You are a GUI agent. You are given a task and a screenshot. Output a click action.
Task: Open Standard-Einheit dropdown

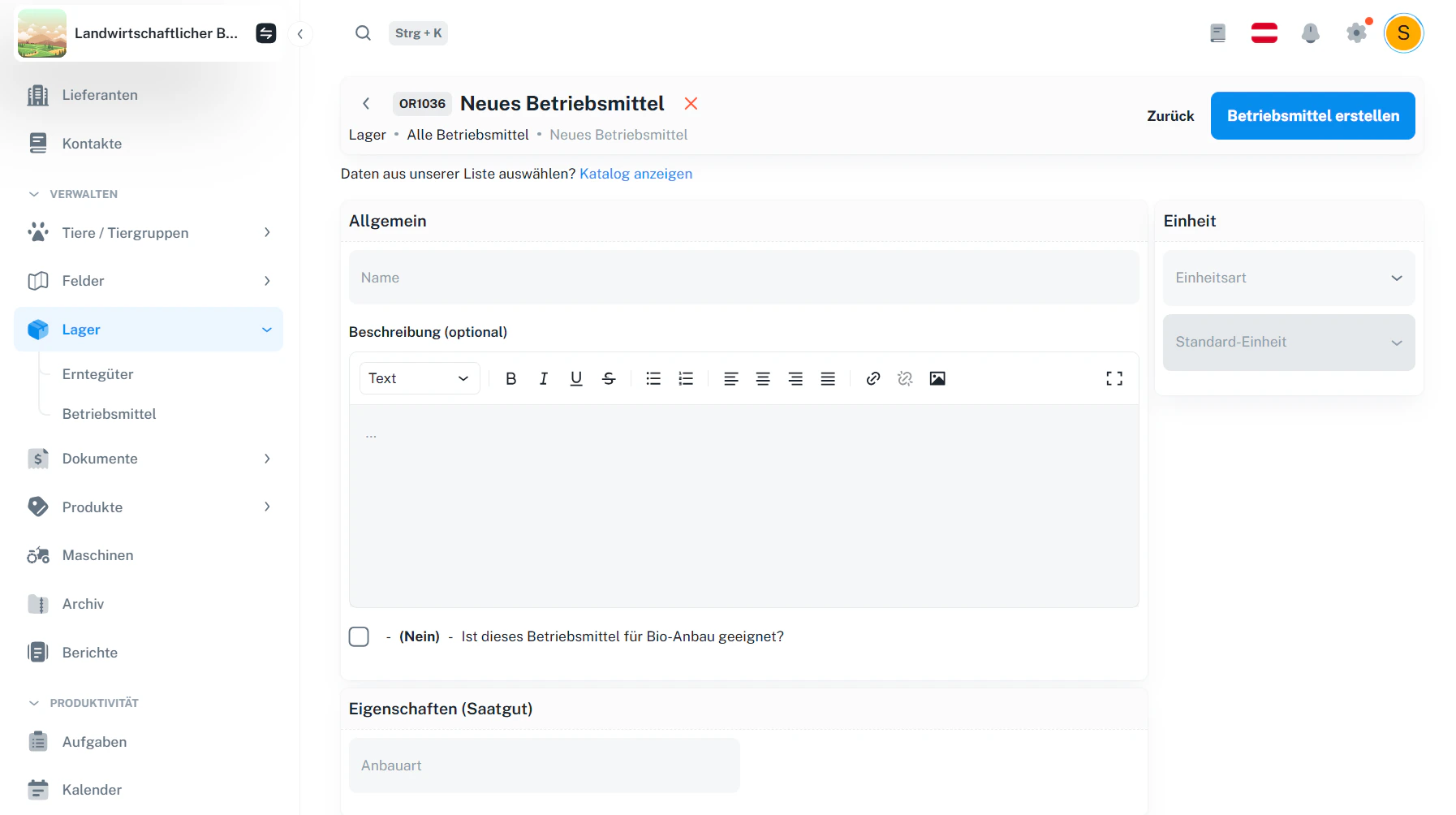point(1289,343)
